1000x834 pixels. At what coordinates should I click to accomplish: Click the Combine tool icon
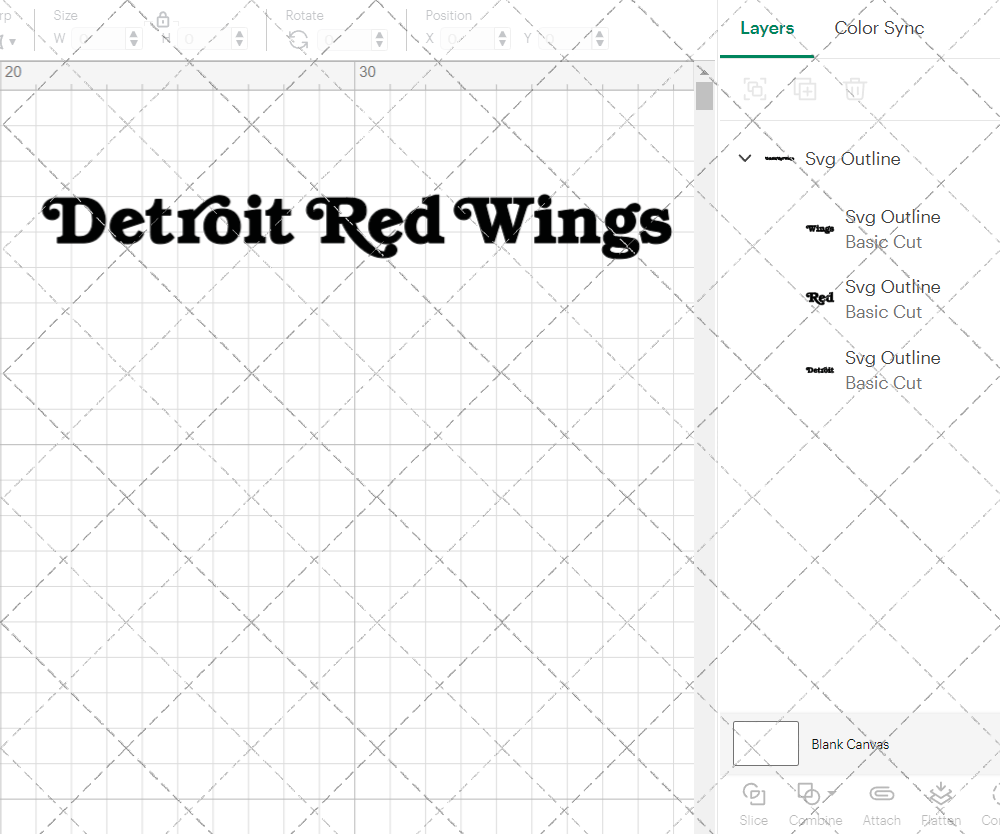coord(810,793)
